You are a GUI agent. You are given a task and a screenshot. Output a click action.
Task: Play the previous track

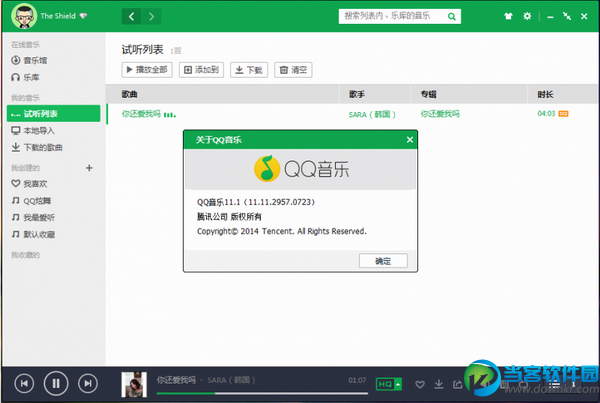(24, 383)
